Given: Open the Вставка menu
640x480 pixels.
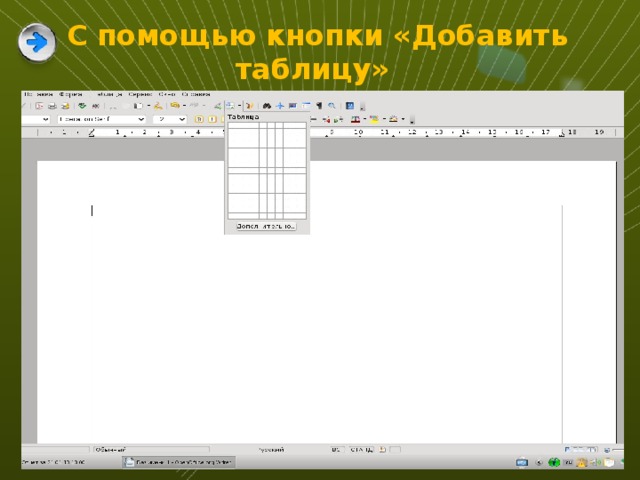Looking at the screenshot, I should tap(38, 94).
